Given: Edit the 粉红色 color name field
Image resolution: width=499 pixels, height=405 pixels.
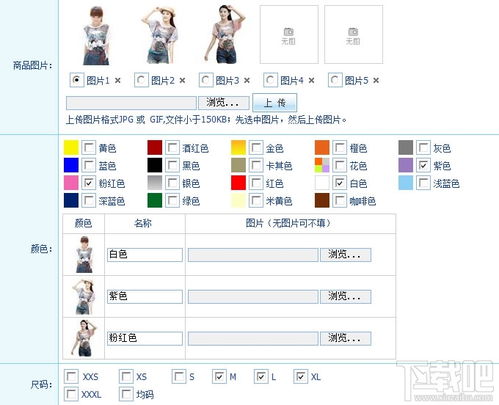Looking at the screenshot, I should [145, 338].
